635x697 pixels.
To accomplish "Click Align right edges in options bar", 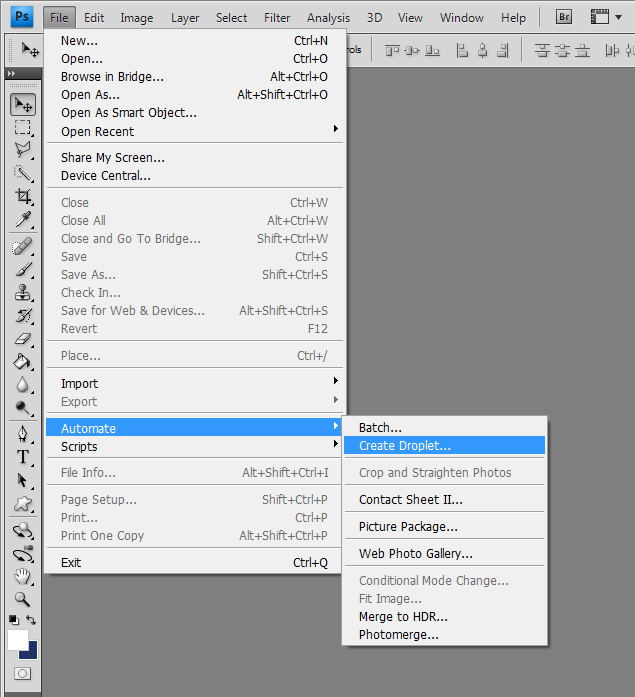I will point(503,51).
